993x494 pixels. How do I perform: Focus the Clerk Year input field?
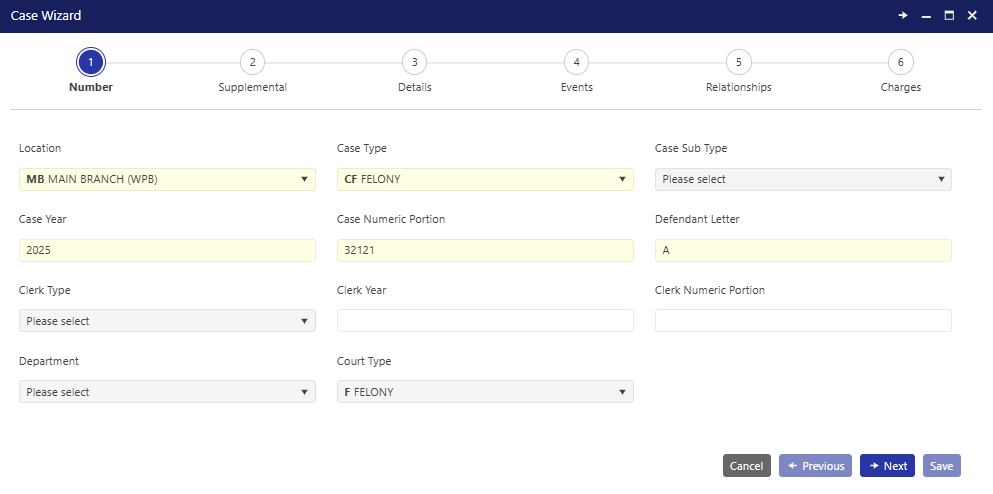coord(485,321)
